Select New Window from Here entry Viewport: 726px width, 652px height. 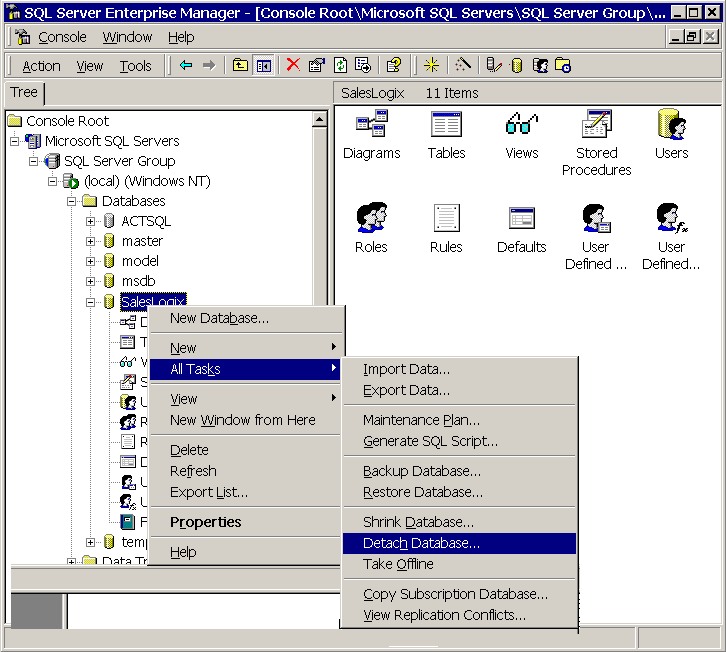[245, 420]
